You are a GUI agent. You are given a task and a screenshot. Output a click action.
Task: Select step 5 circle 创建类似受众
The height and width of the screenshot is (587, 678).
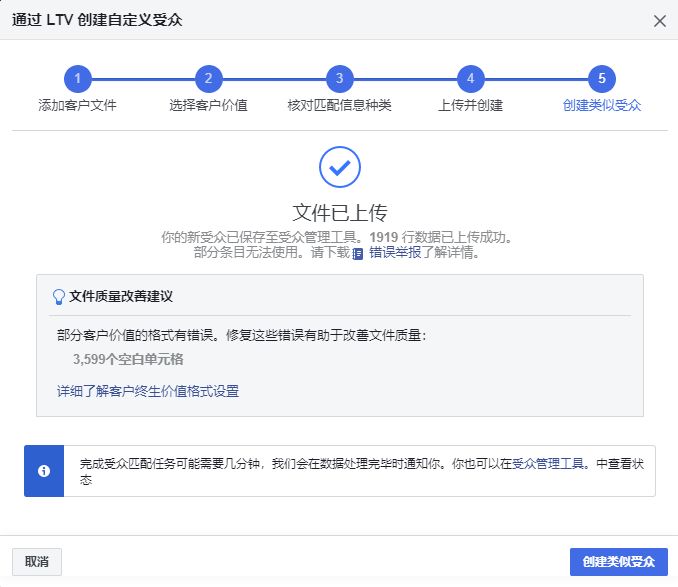601,79
